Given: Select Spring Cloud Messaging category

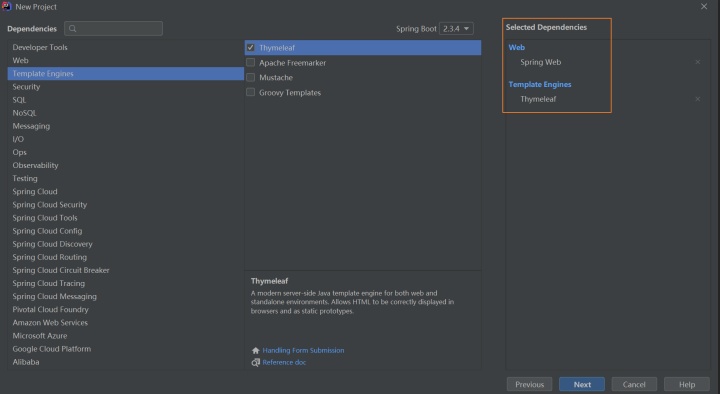Looking at the screenshot, I should point(126,296).
